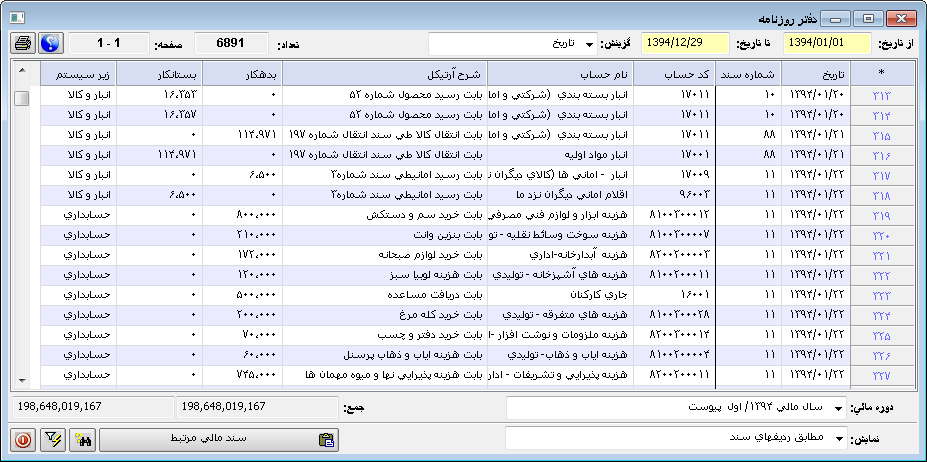927x462 pixels.
Task: Select row number ۲۱۴
Action: 881,115
